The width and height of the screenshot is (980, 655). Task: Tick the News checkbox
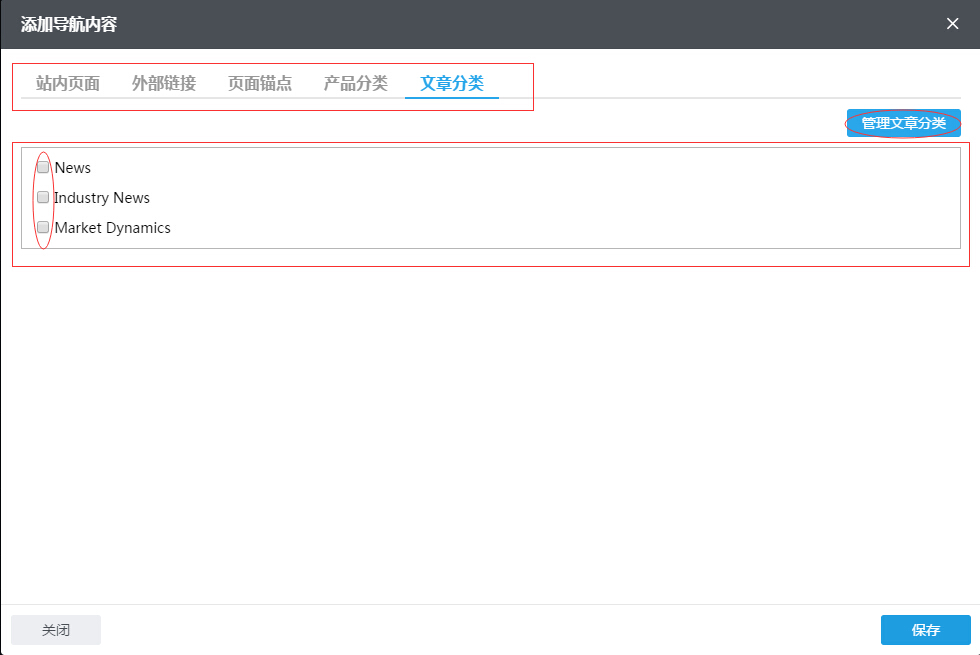point(43,167)
